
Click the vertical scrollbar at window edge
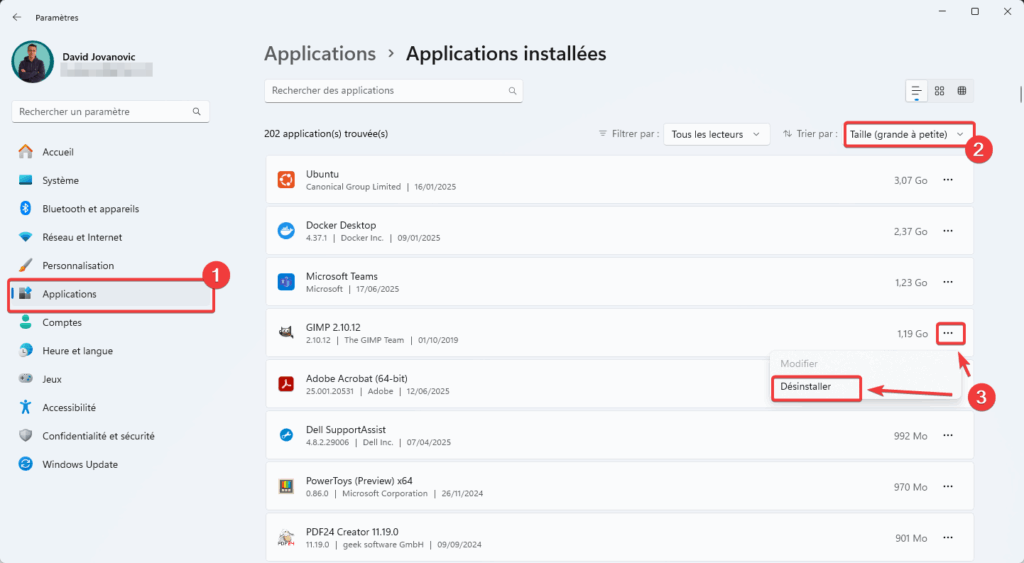[x=1021, y=94]
